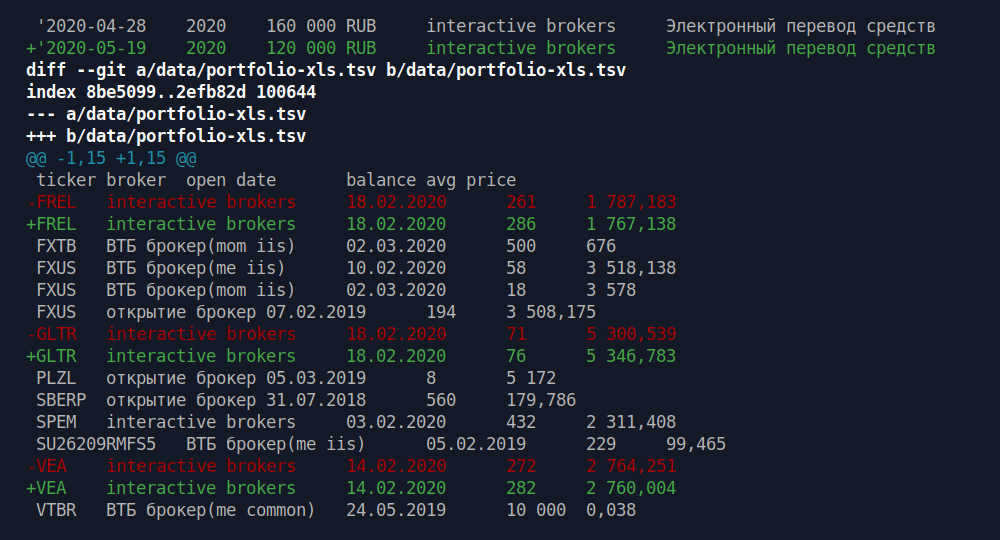Click the FXUS date 02.03.2020
Image resolution: width=1000 pixels, height=540 pixels.
coord(396,290)
